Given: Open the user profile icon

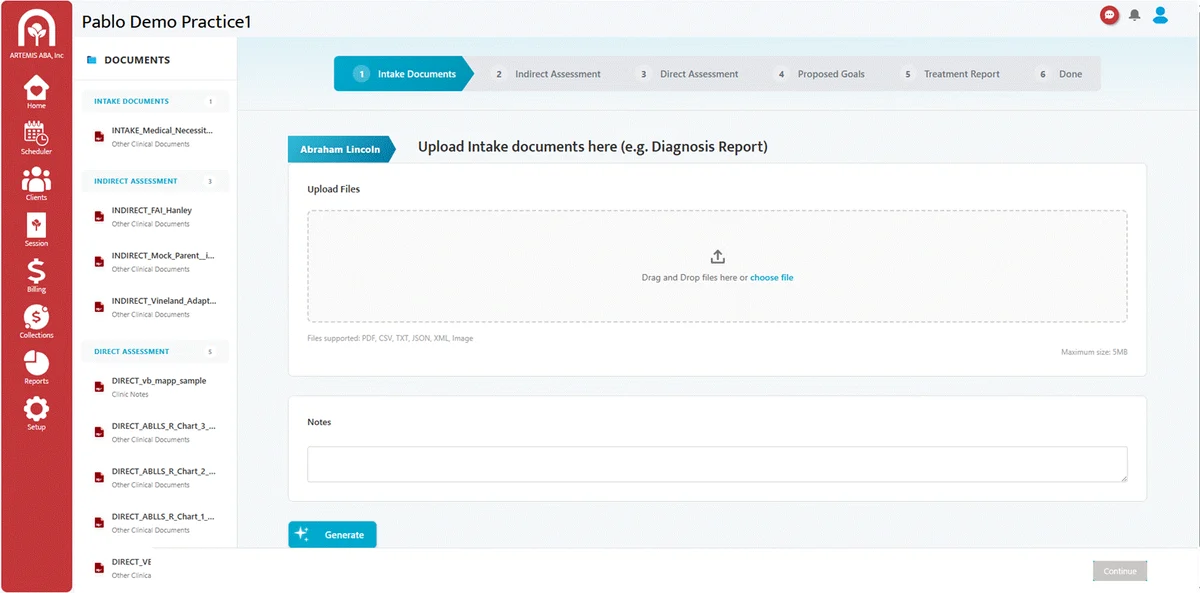Looking at the screenshot, I should click(1160, 14).
